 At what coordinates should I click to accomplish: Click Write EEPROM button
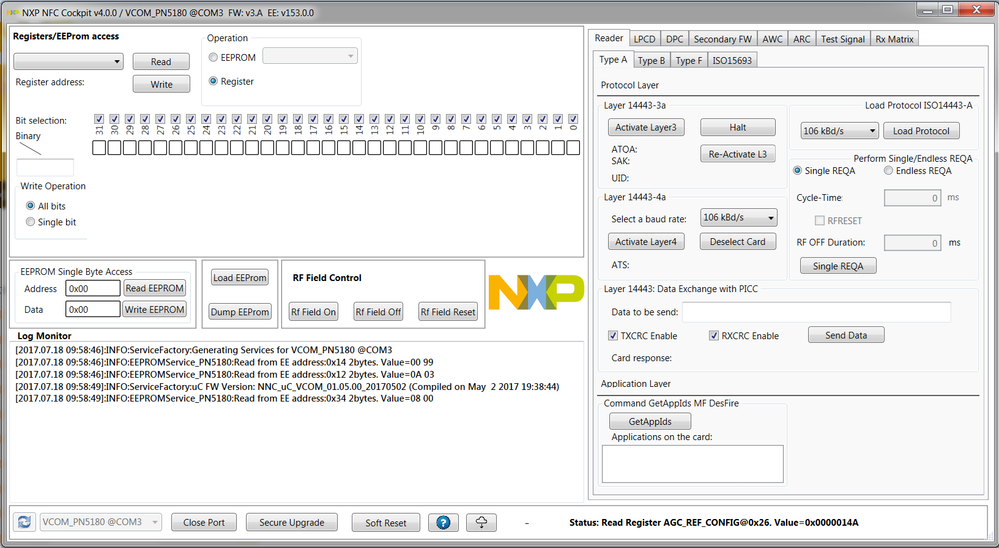pyautogui.click(x=155, y=309)
